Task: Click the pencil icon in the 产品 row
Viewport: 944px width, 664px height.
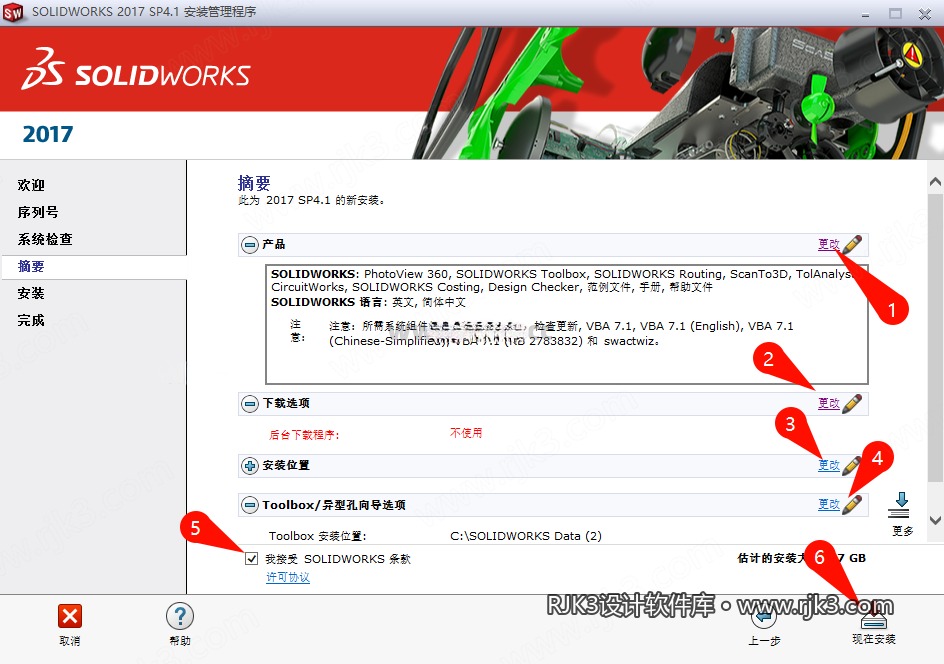Action: click(x=852, y=244)
